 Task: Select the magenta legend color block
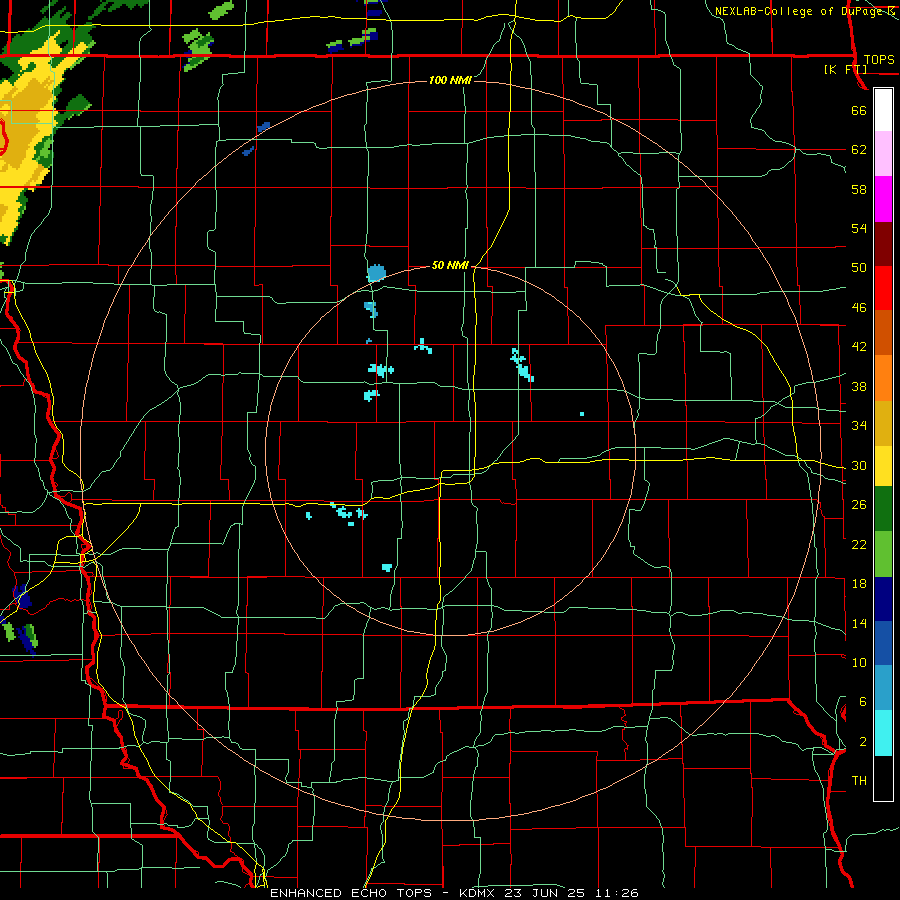[x=883, y=199]
